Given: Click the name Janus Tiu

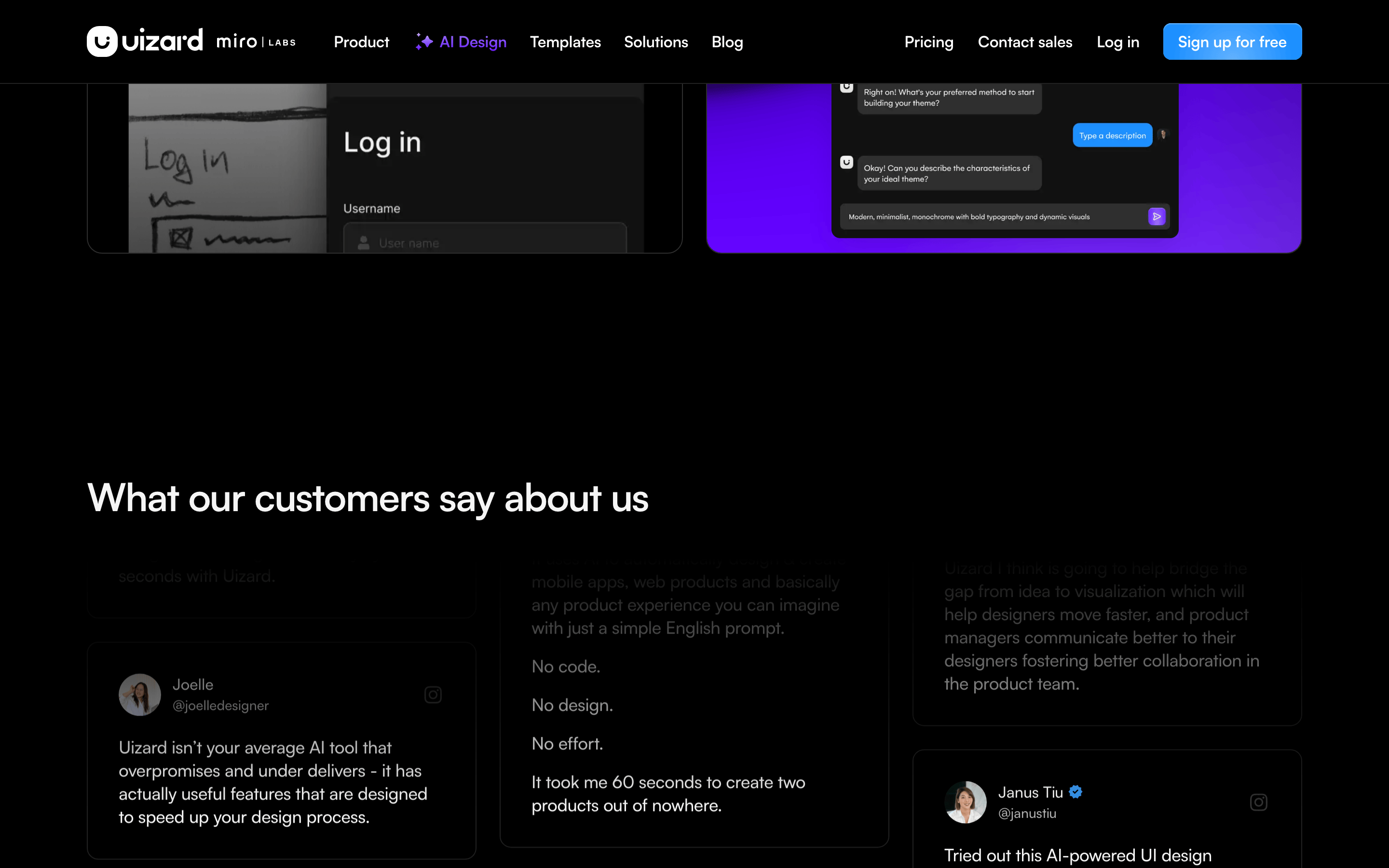Looking at the screenshot, I should point(1030,792).
